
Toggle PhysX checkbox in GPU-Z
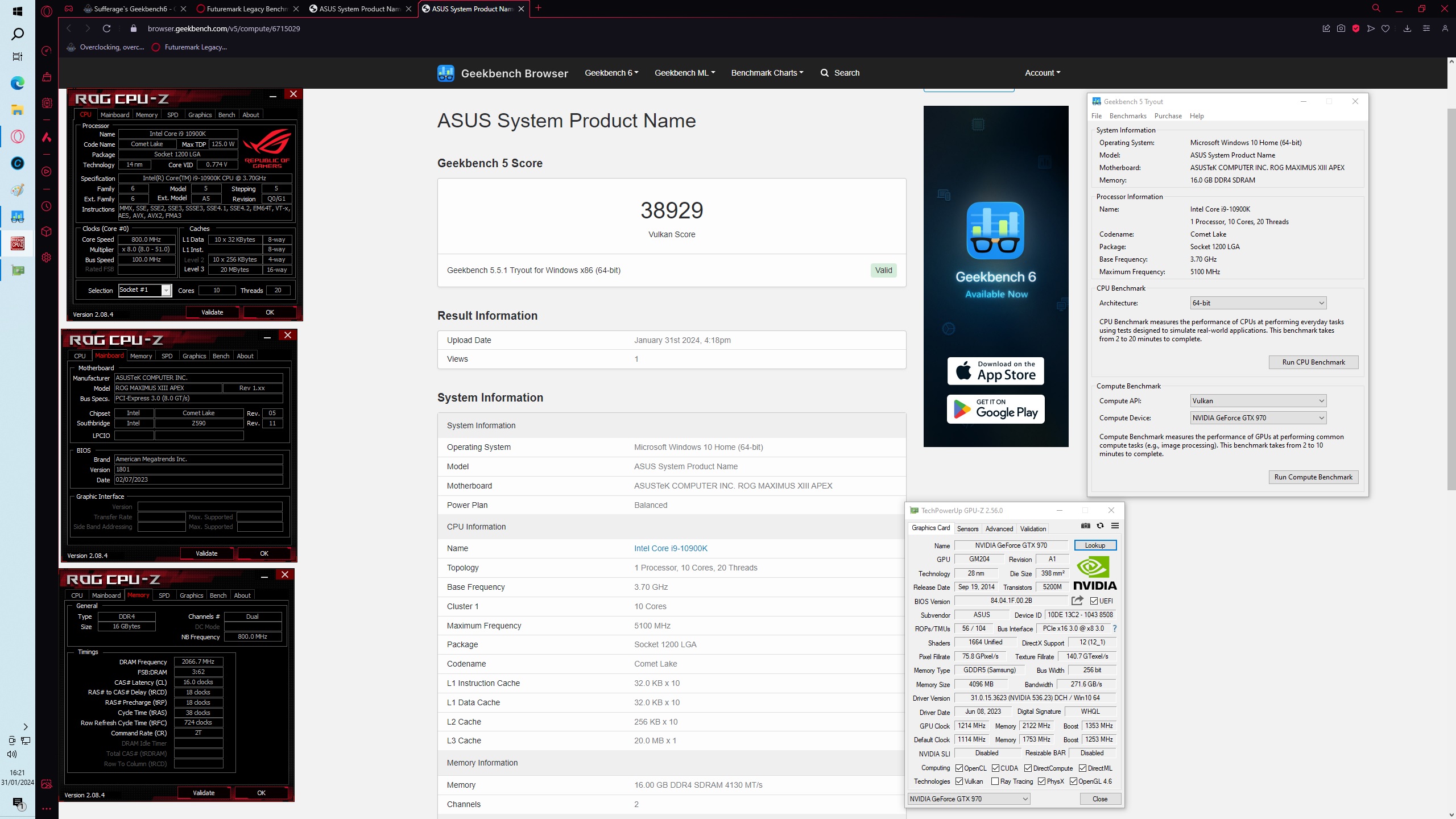tap(1041, 781)
